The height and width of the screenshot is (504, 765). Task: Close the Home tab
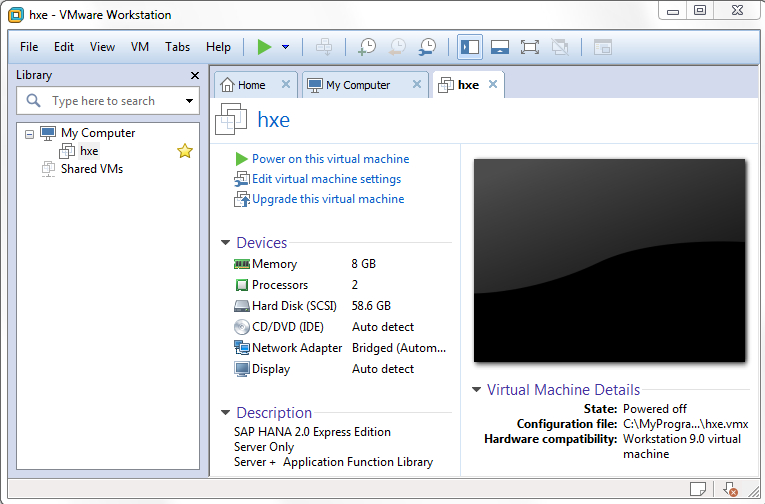tap(286, 84)
